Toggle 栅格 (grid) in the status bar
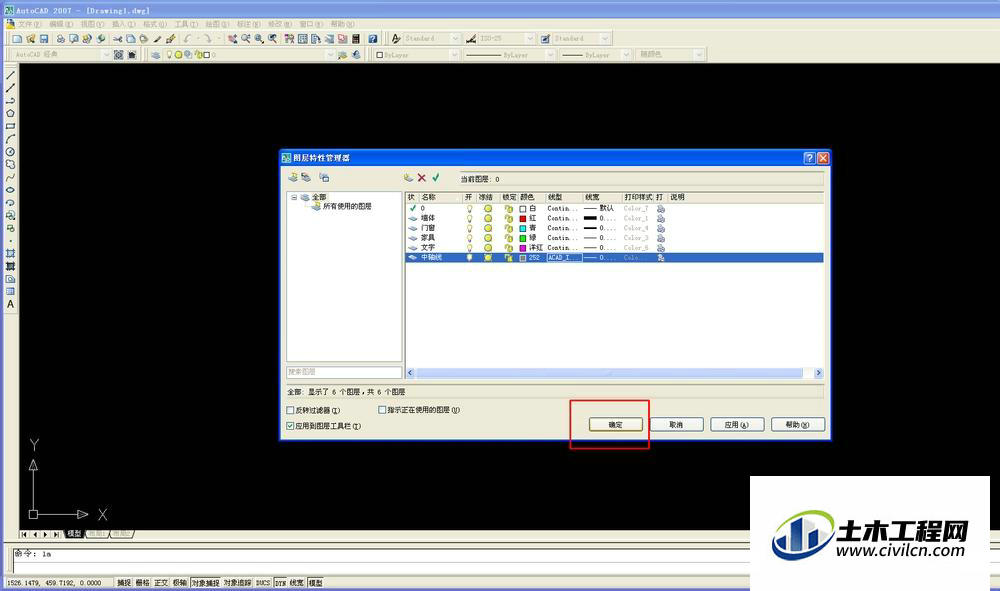This screenshot has width=1000, height=591. (x=142, y=583)
